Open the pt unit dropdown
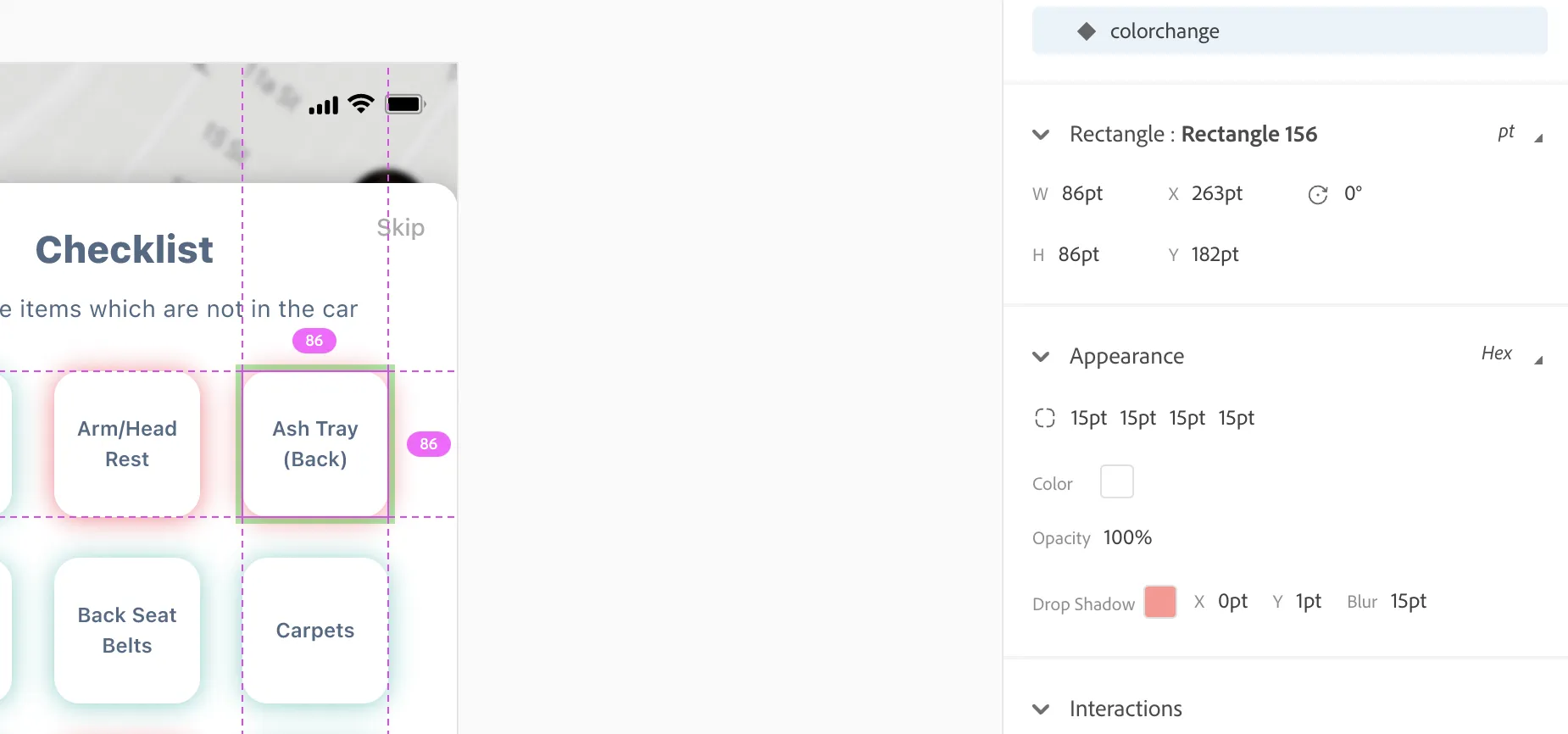Screen dimensions: 1568x734 [x=1517, y=133]
